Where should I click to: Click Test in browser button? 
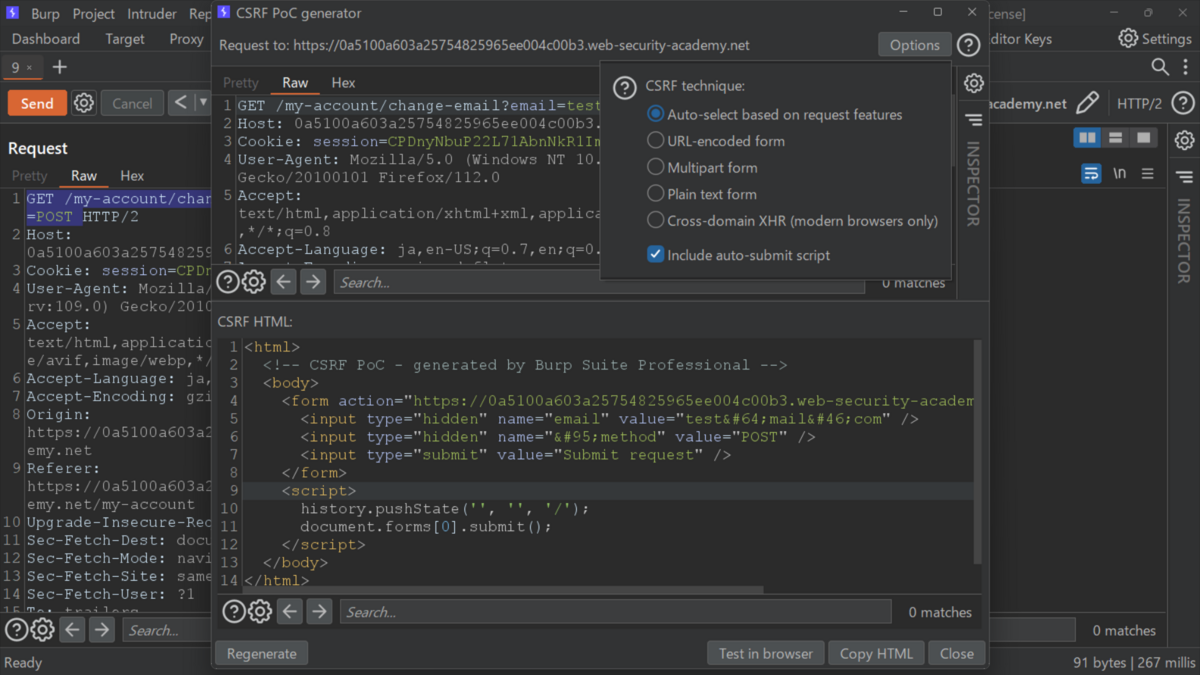766,653
